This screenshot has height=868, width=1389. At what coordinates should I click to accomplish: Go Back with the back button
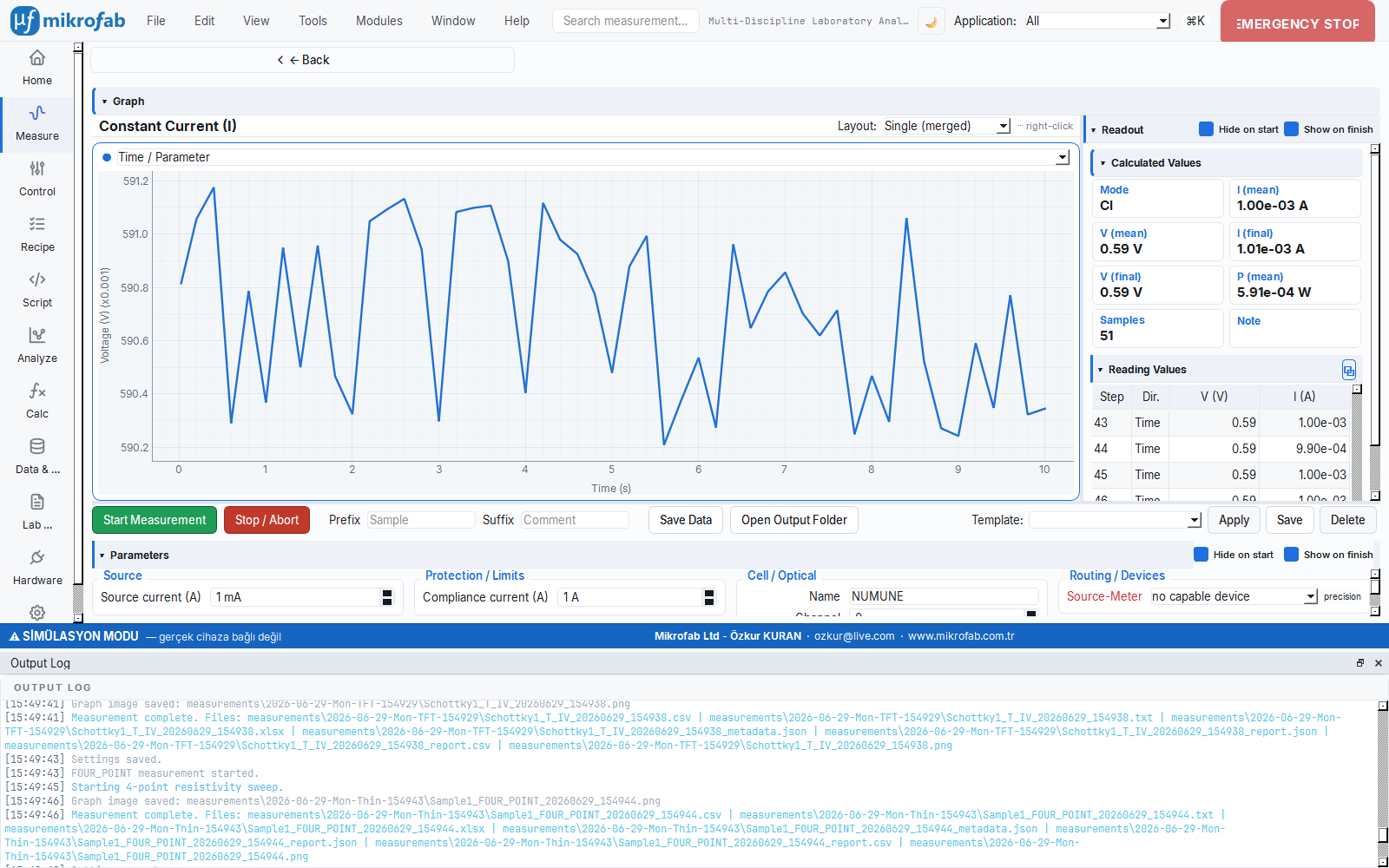pyautogui.click(x=303, y=60)
